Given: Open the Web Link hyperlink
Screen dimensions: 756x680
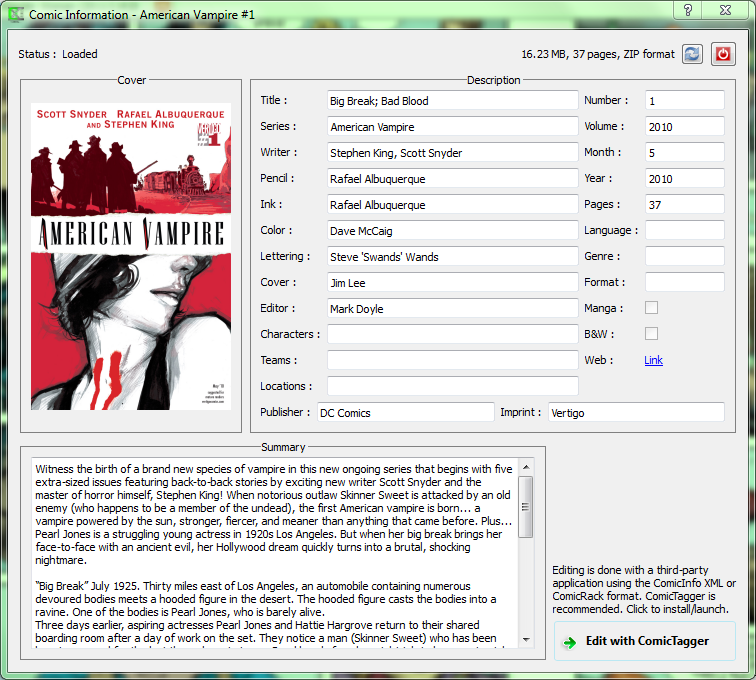Looking at the screenshot, I should [x=653, y=360].
